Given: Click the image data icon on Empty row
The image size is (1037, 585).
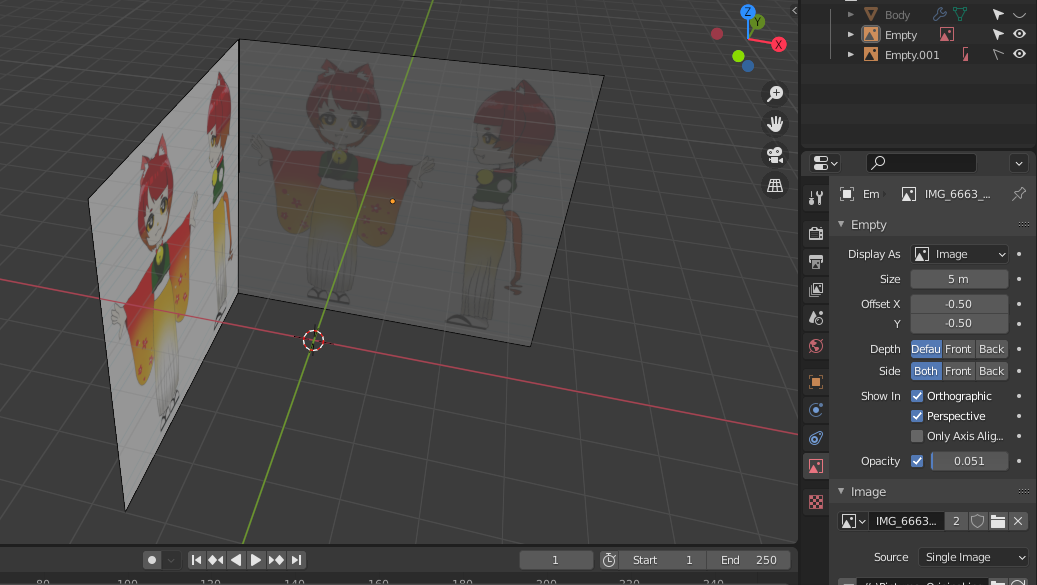Looking at the screenshot, I should pos(946,34).
